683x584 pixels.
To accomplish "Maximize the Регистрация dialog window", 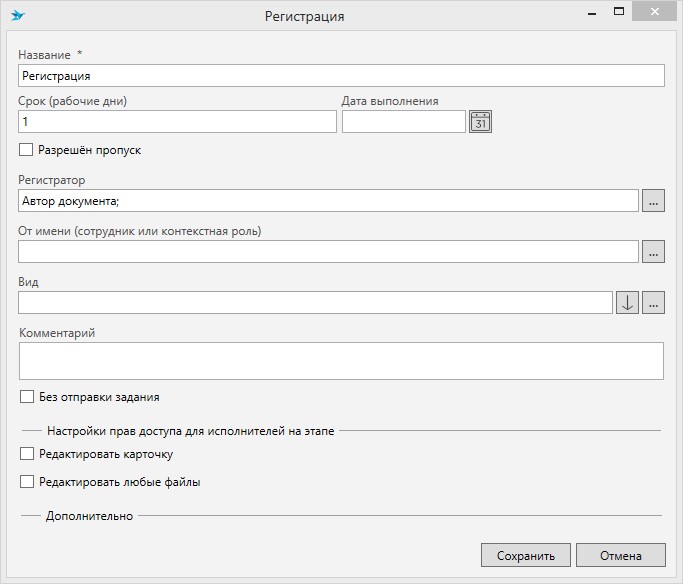I will [619, 13].
